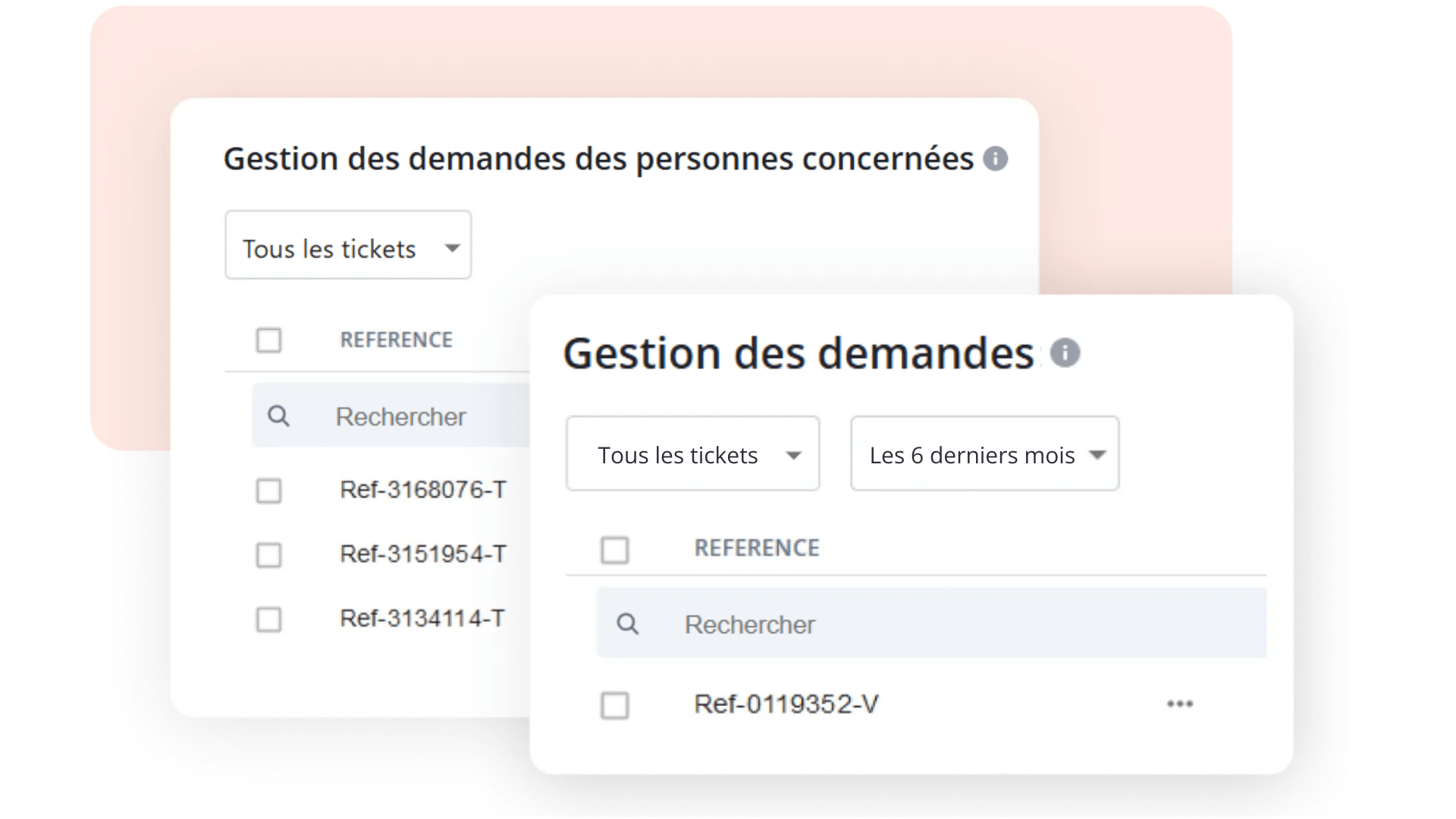Select checkbox for Ref-0119352-V
Image resolution: width=1456 pixels, height=819 pixels.
pyautogui.click(x=614, y=705)
